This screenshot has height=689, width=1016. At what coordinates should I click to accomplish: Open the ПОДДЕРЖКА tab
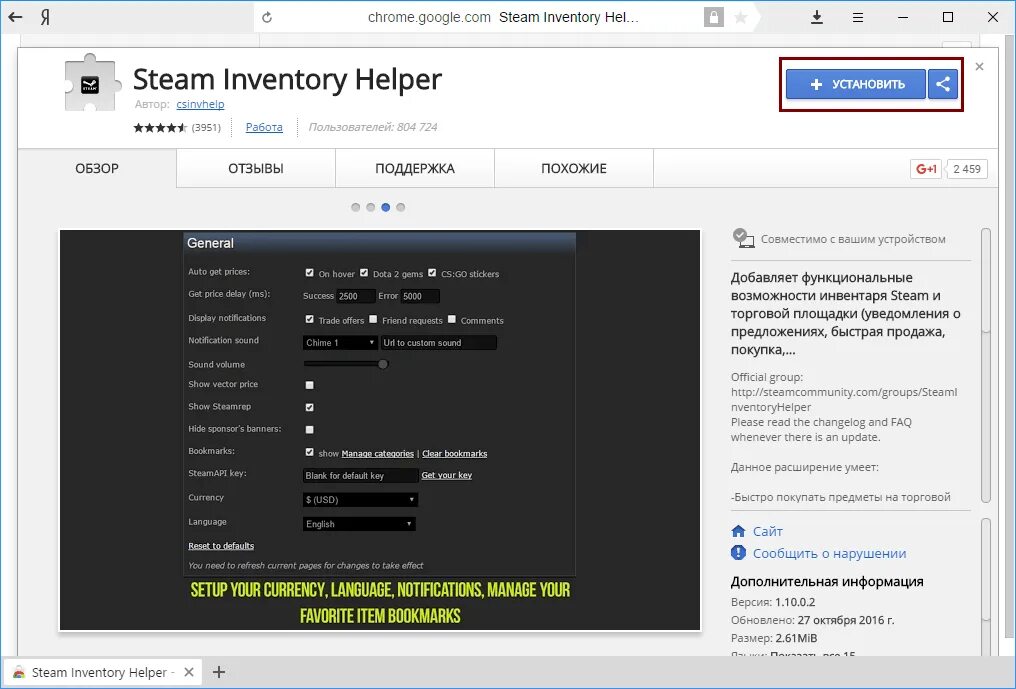pos(415,169)
